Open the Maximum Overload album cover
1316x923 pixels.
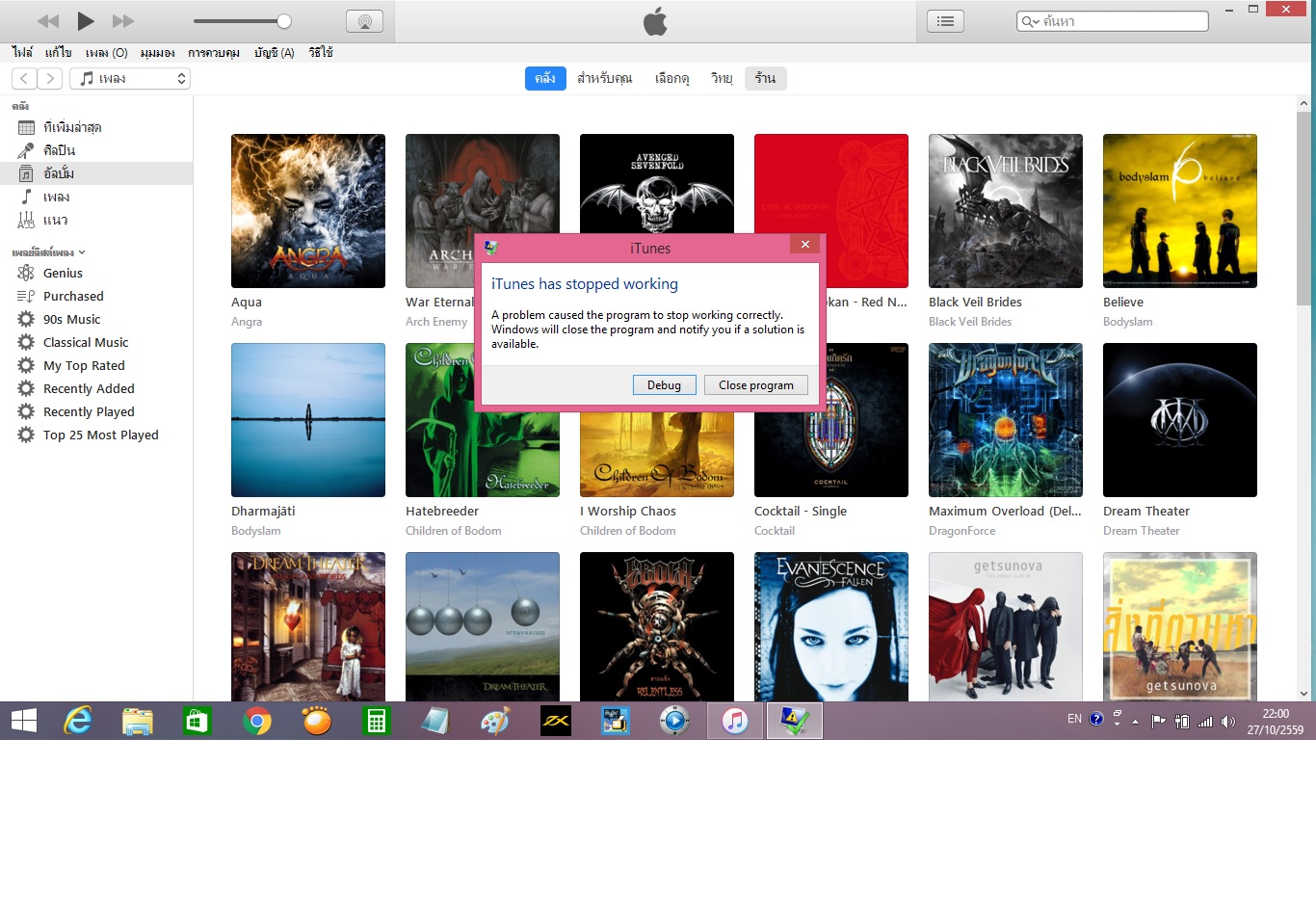coord(1006,420)
